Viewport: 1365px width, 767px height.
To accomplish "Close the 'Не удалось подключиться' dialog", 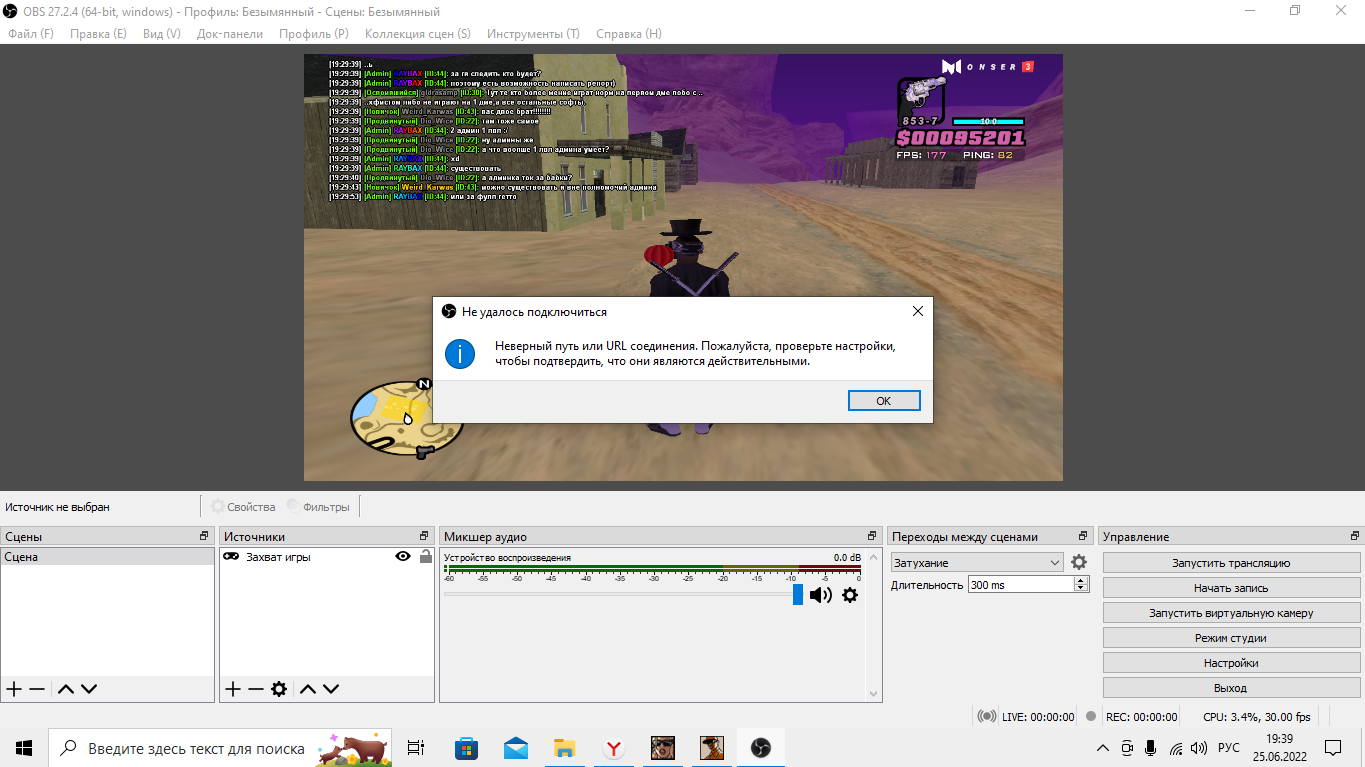I will [918, 311].
